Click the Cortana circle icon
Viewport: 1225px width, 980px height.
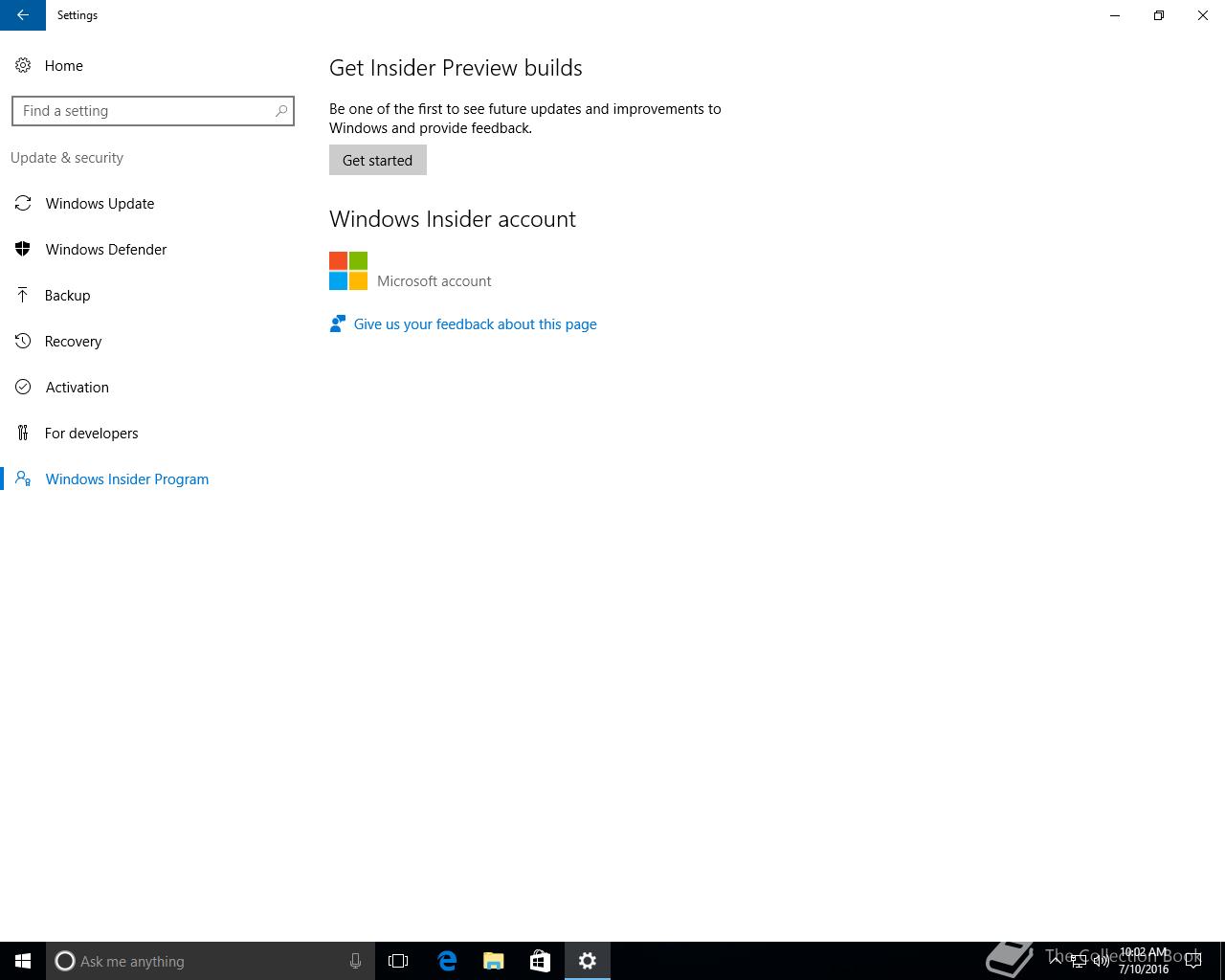point(65,961)
